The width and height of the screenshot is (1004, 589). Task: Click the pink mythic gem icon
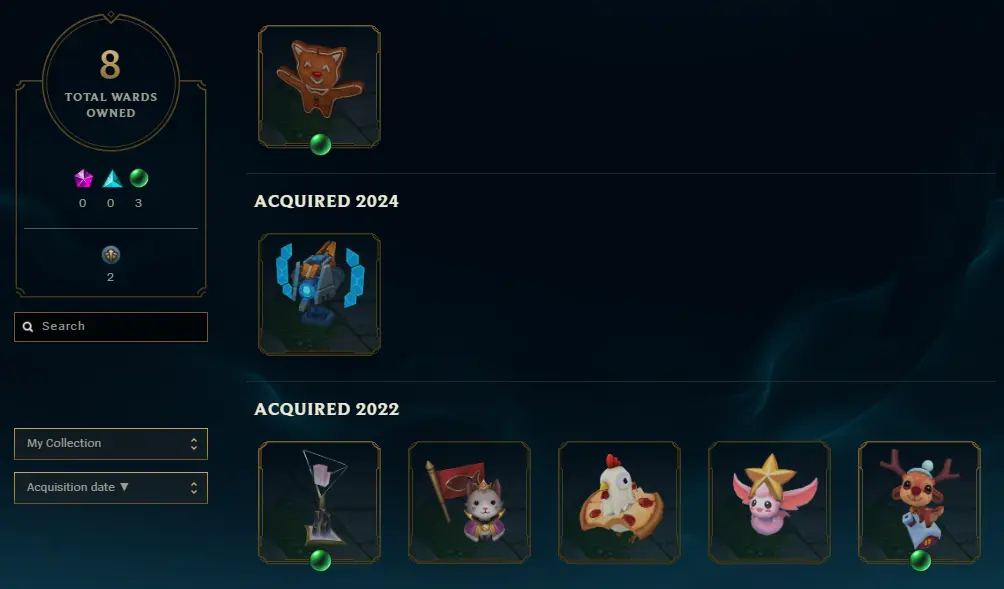(83, 179)
